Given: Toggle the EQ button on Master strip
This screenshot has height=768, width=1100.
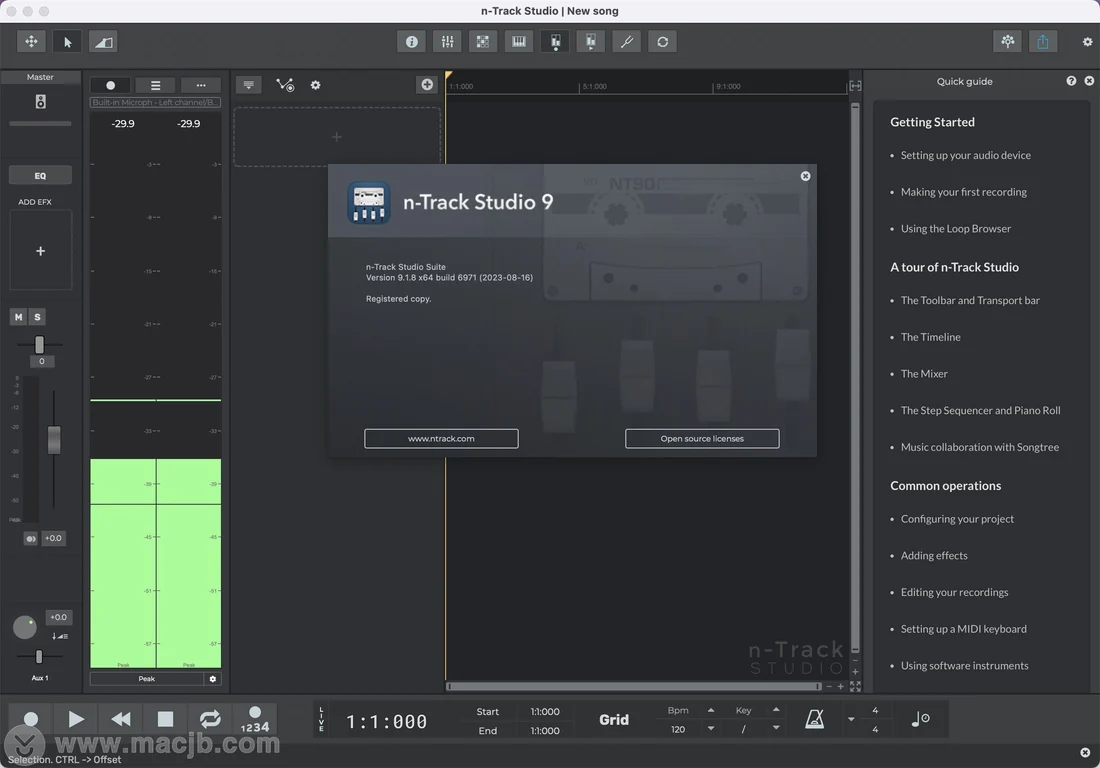Looking at the screenshot, I should pos(40,175).
